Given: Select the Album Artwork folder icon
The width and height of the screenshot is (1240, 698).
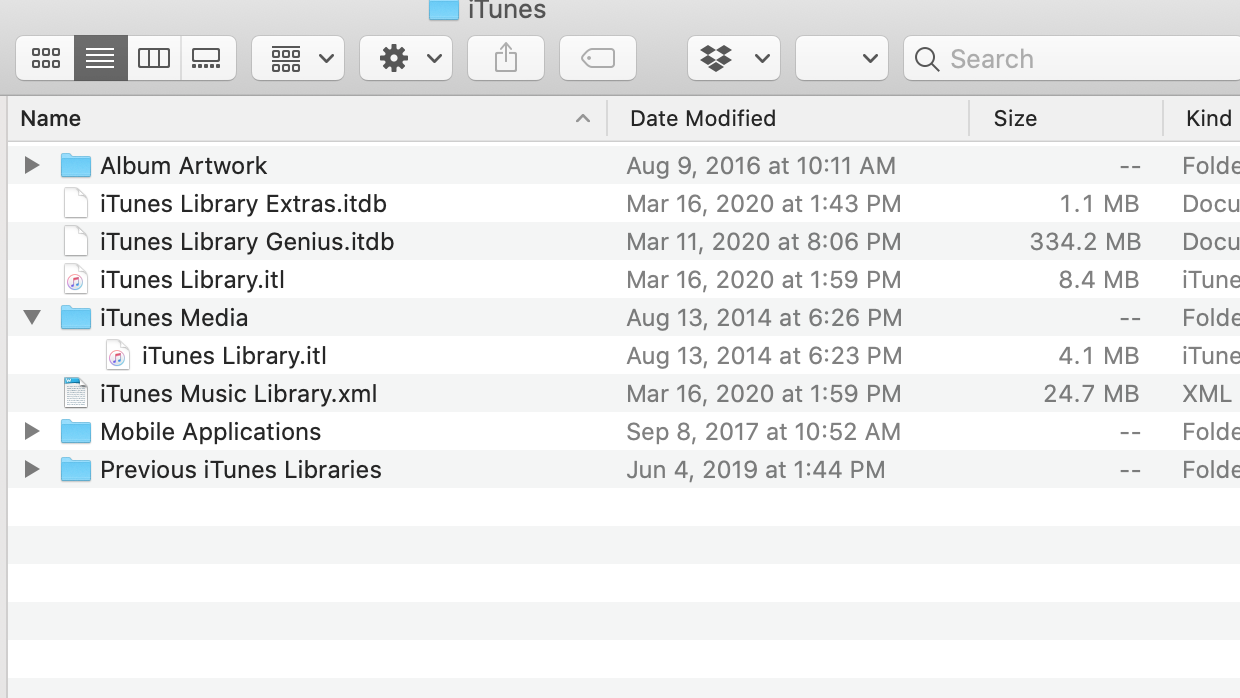Looking at the screenshot, I should (76, 165).
